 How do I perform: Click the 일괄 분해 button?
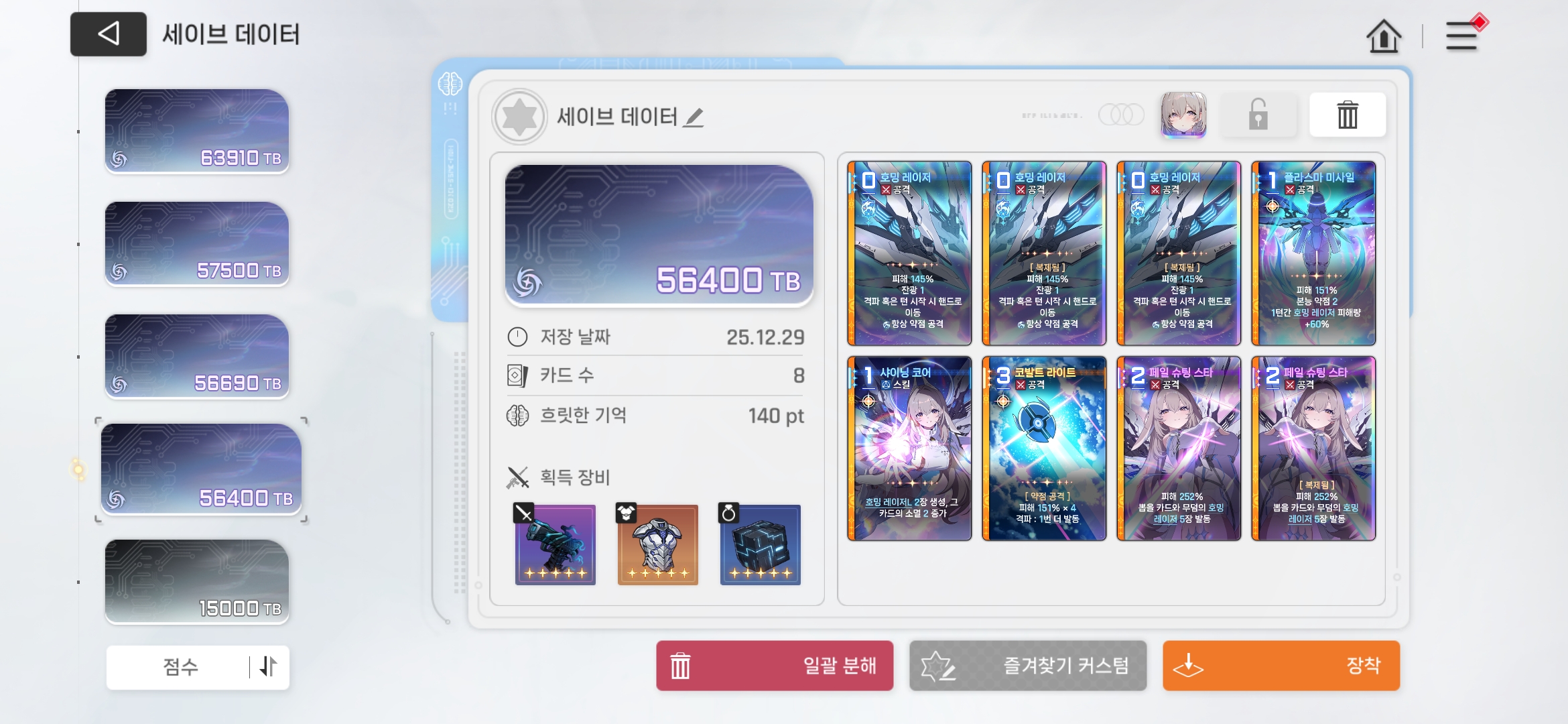(x=775, y=666)
